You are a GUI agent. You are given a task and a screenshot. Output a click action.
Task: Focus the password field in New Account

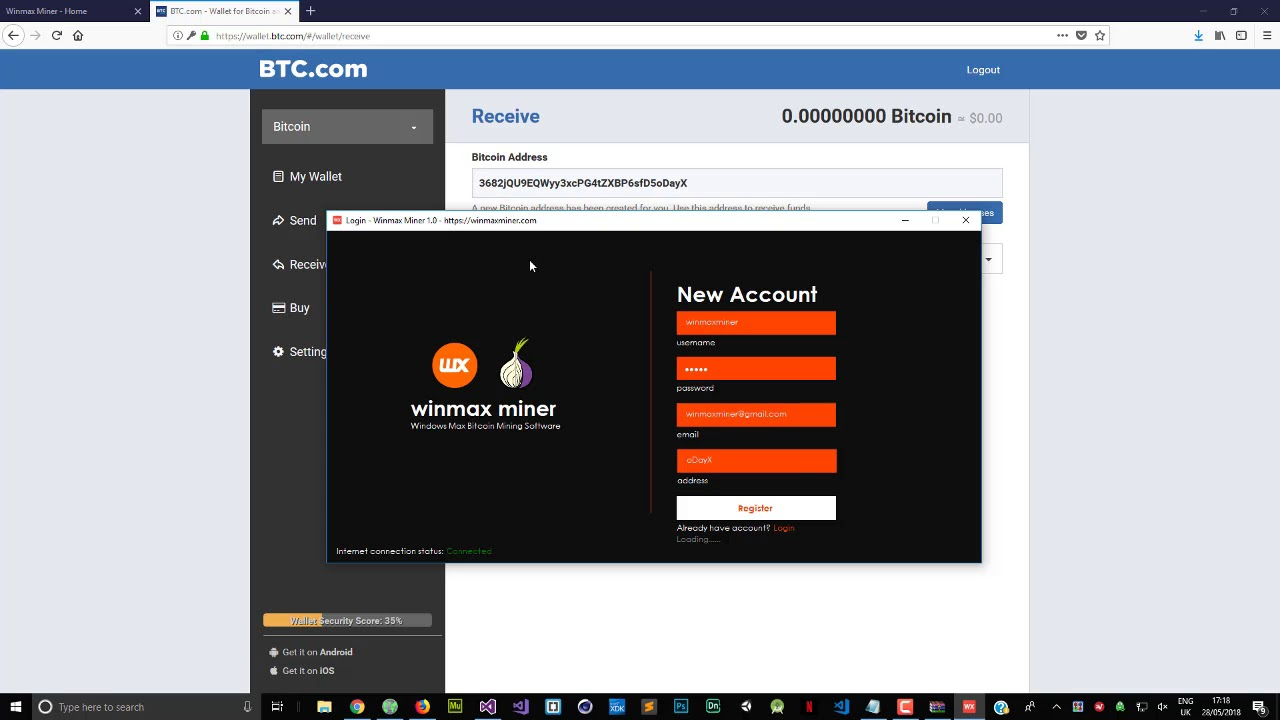pyautogui.click(x=756, y=369)
